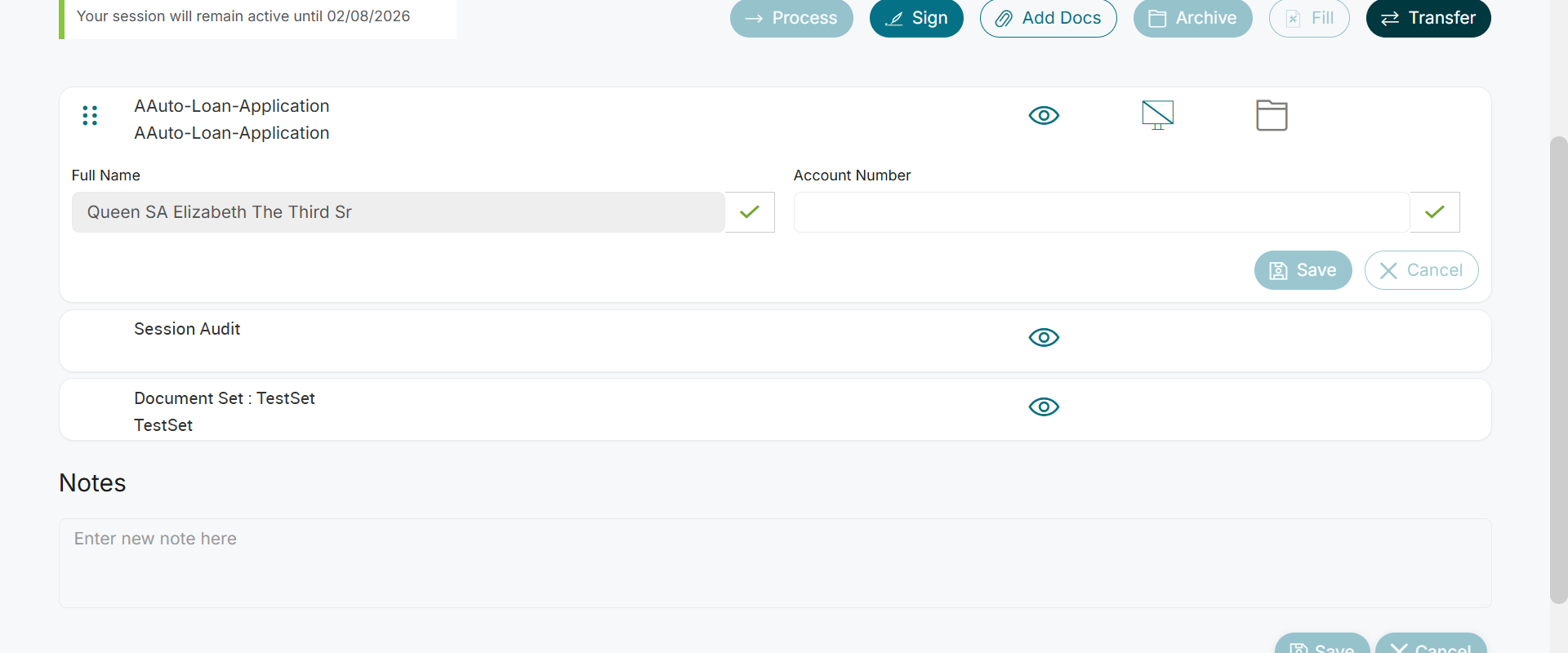1568x653 pixels.
Task: Click the crossed-out monitor icon
Action: 1157,115
